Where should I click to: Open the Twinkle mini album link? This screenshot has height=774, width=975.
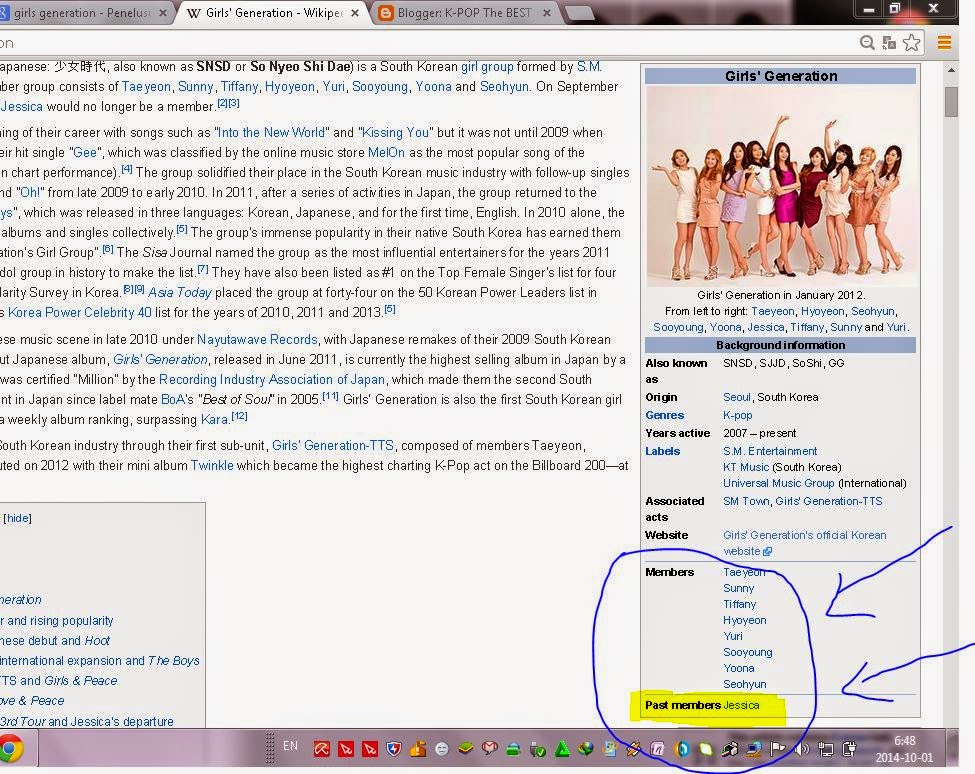[212, 465]
